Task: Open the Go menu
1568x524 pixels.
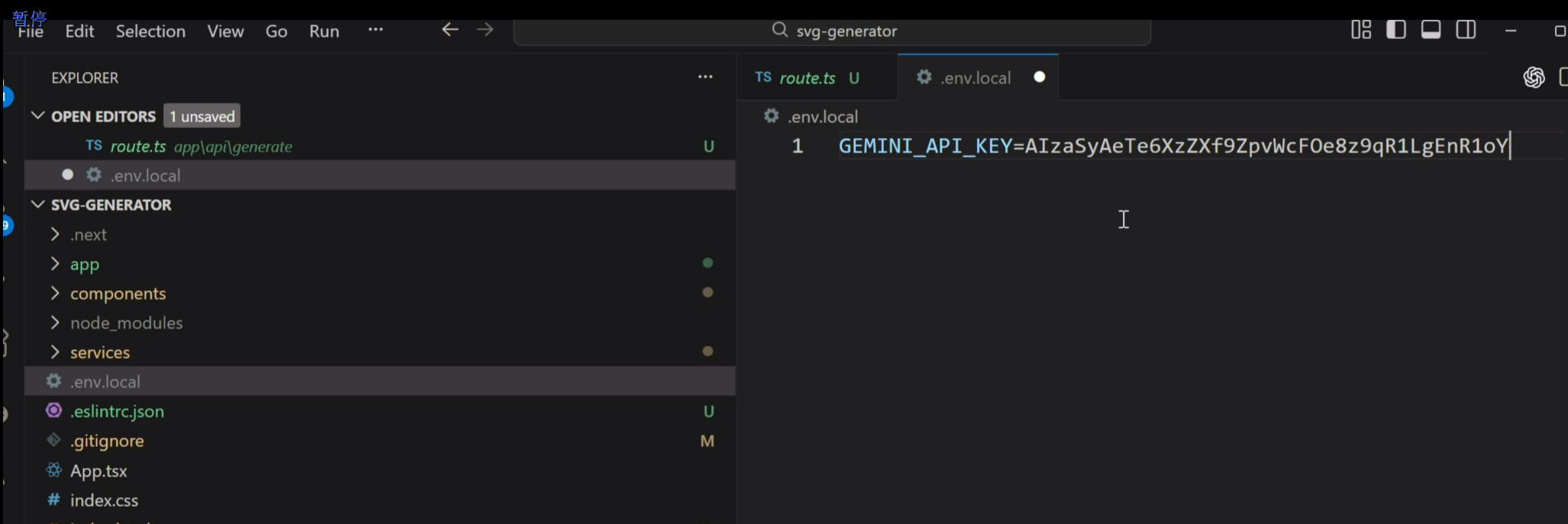Action: pyautogui.click(x=276, y=31)
